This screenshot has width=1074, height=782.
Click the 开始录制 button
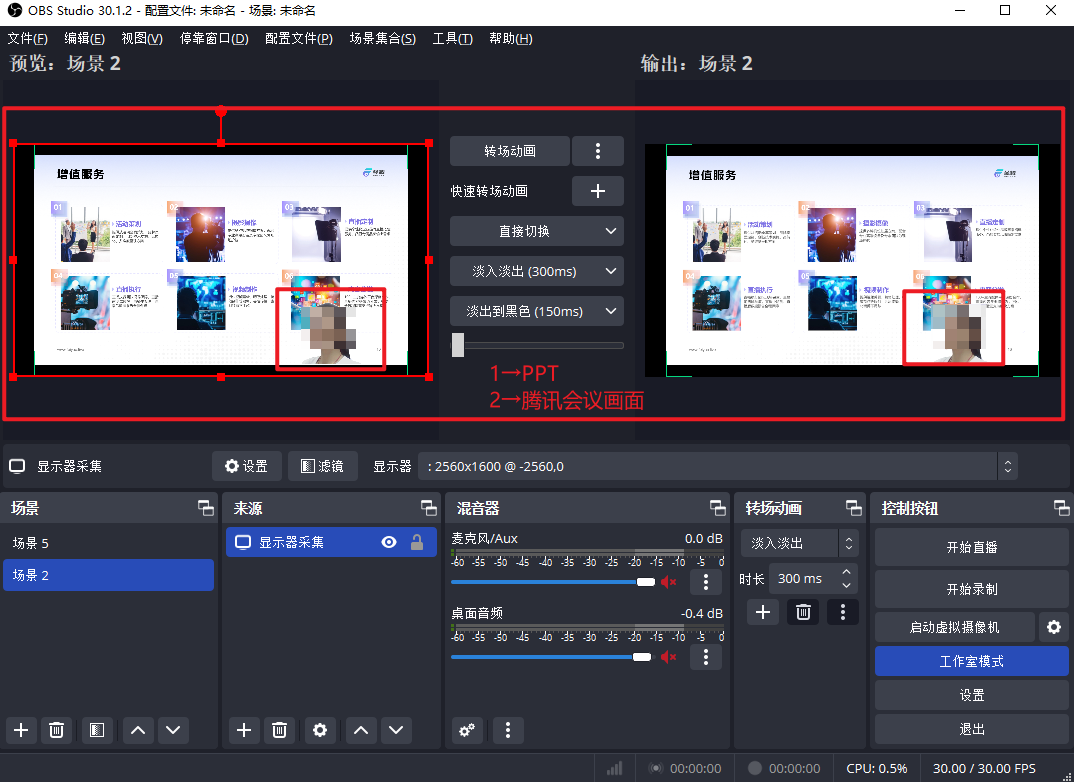971,589
